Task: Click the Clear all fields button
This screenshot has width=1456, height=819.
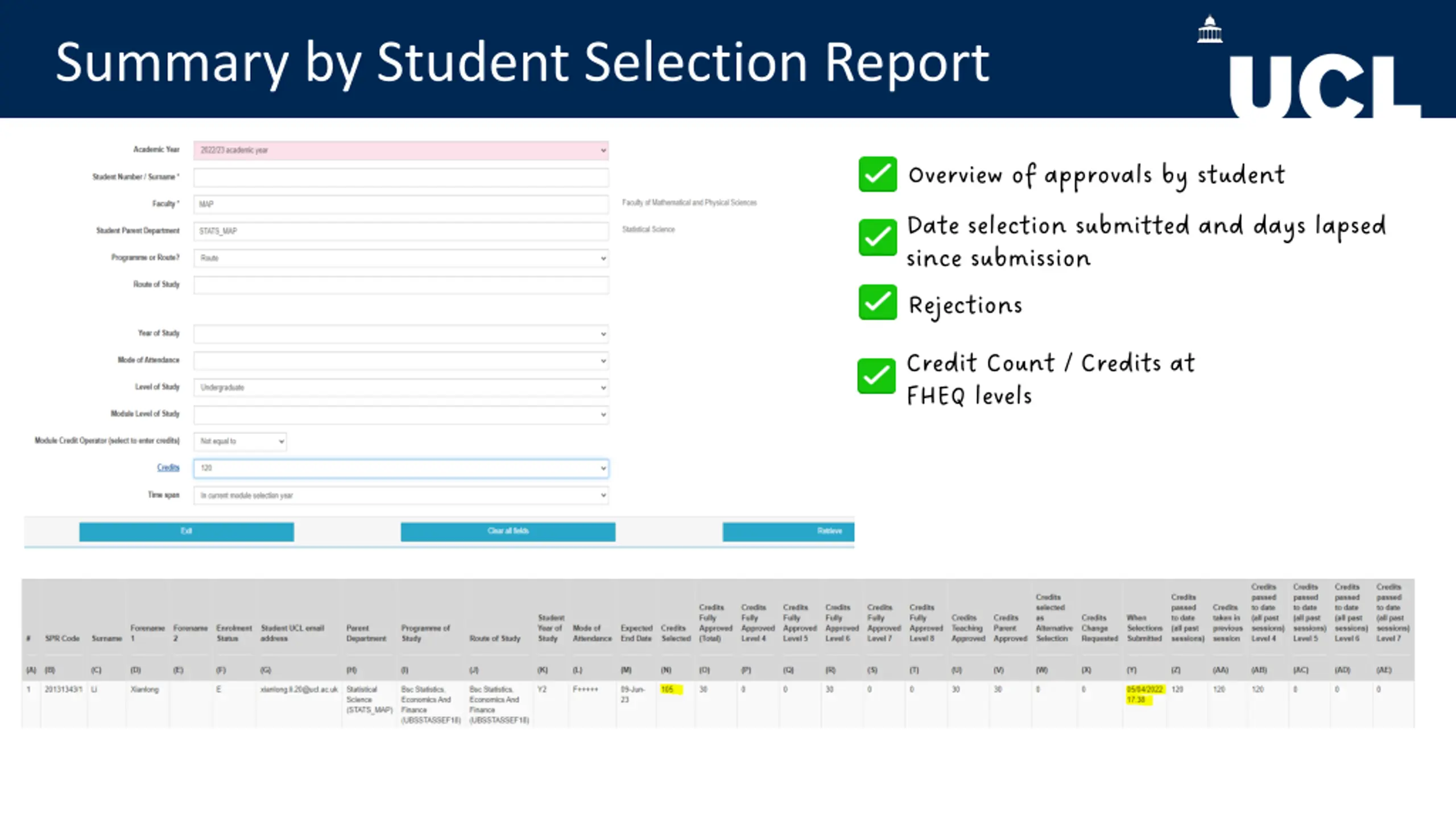Action: [508, 532]
